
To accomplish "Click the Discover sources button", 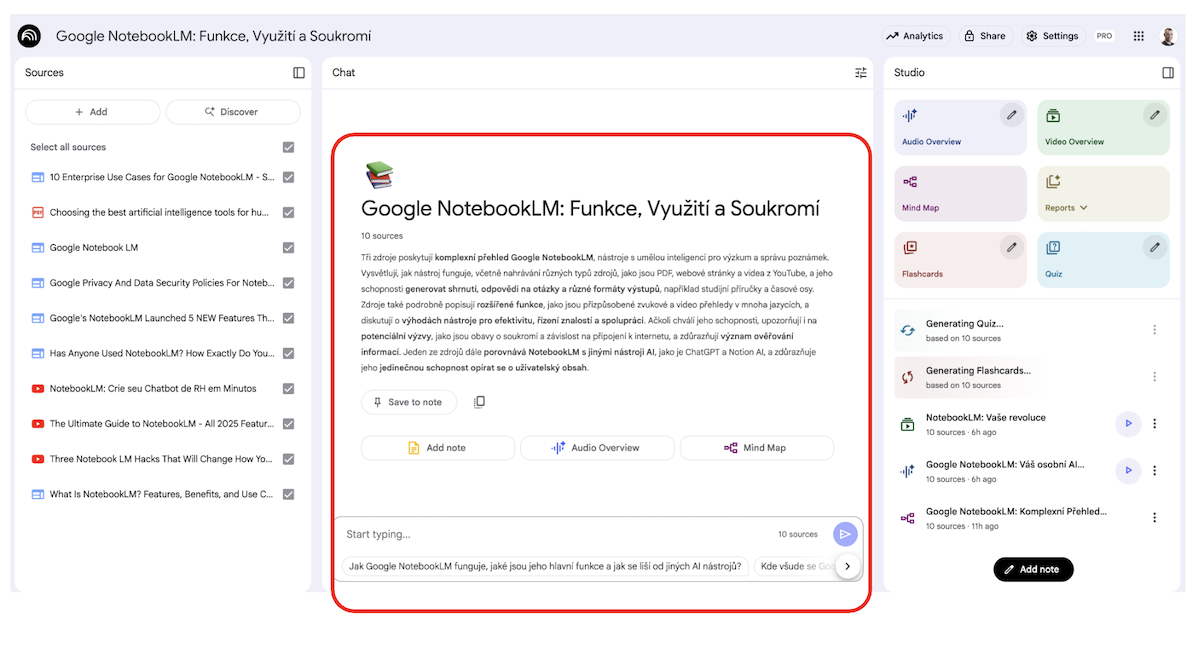I will (x=232, y=112).
